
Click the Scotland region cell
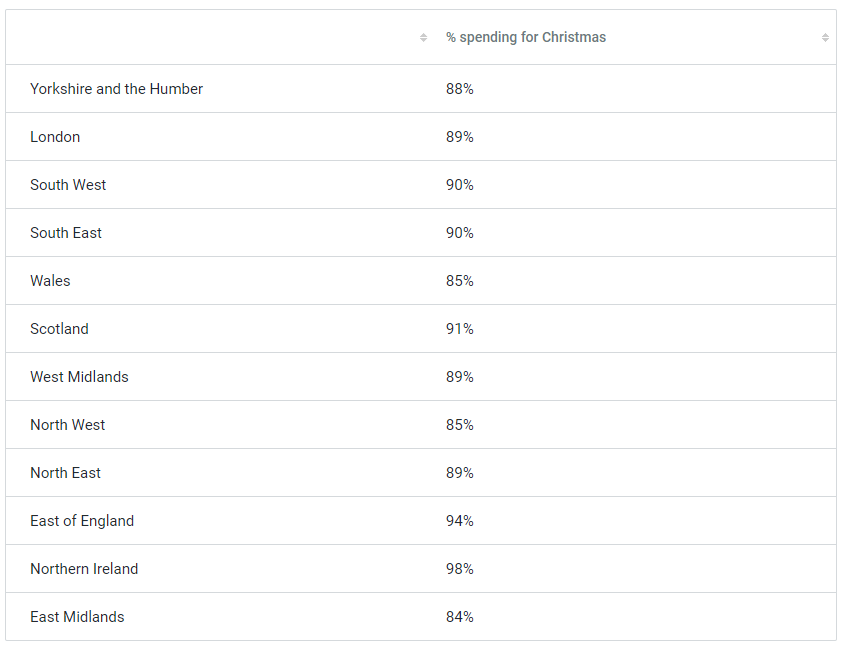point(59,329)
